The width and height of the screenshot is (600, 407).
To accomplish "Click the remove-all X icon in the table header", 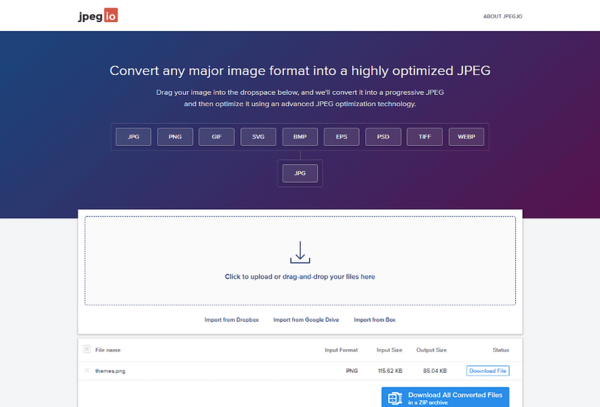I will [x=87, y=349].
